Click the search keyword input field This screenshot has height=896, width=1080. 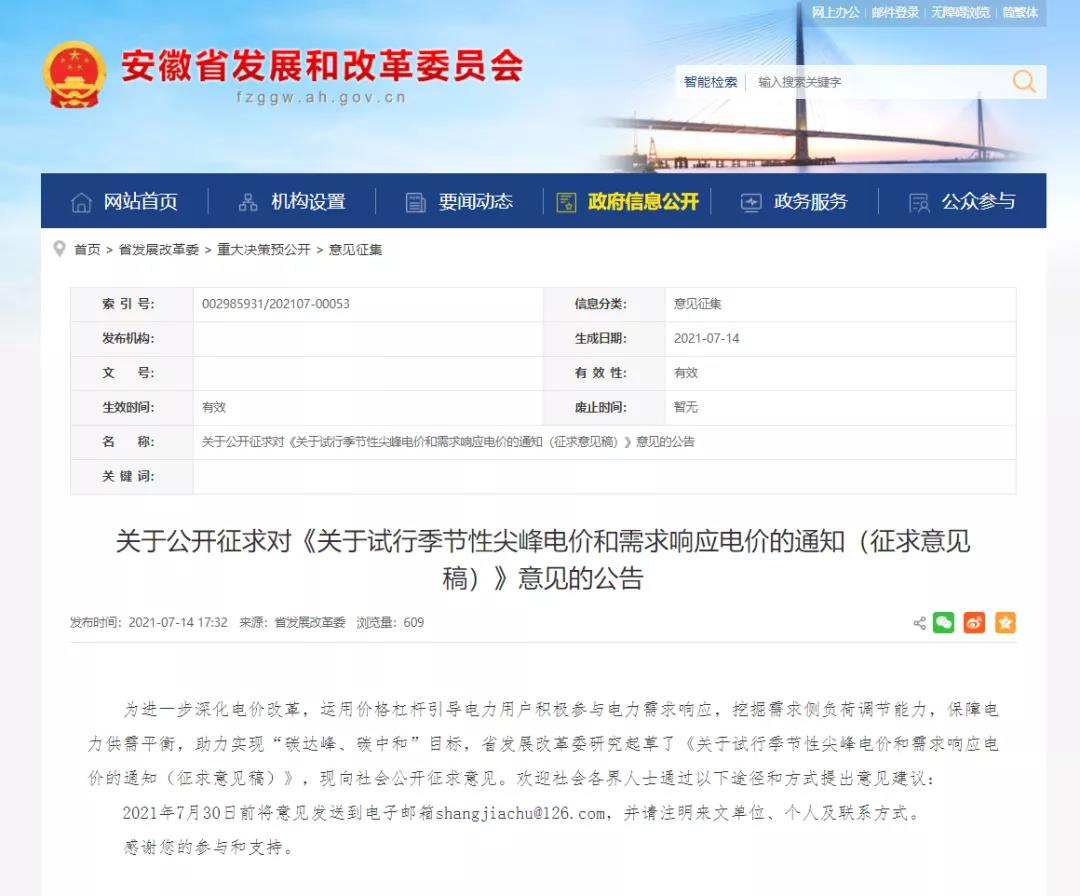click(878, 82)
